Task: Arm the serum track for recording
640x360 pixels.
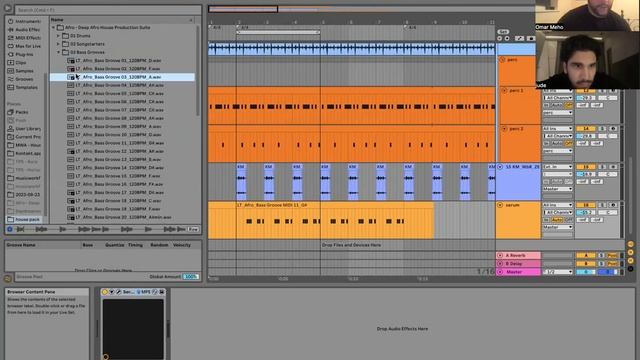Action: pos(613,205)
